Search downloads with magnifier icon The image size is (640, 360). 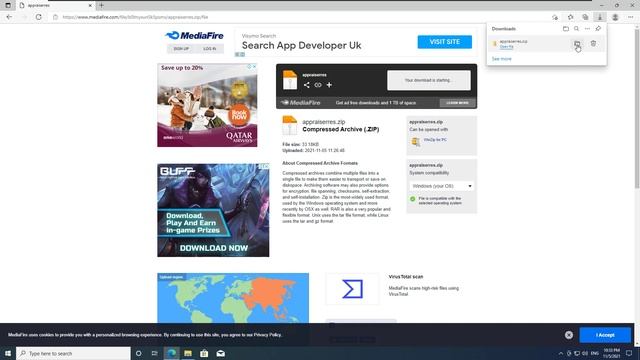tap(576, 29)
